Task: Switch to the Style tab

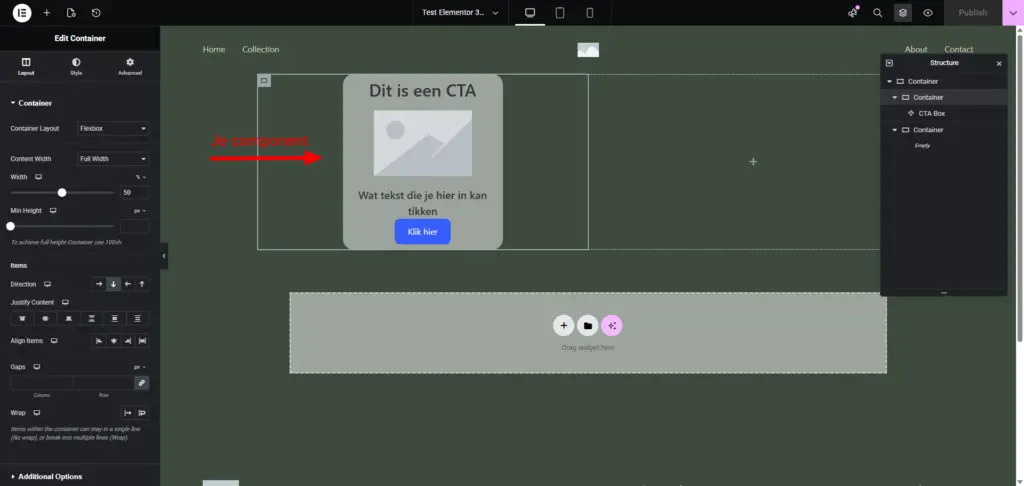Action: (76, 67)
